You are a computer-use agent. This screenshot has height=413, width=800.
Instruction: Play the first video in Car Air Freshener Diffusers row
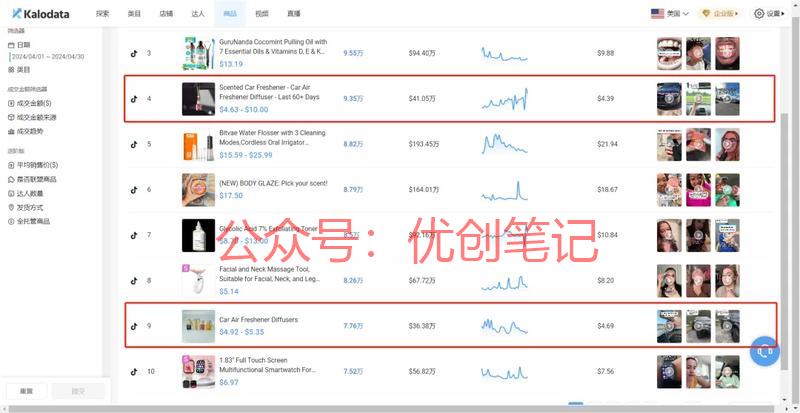[669, 326]
